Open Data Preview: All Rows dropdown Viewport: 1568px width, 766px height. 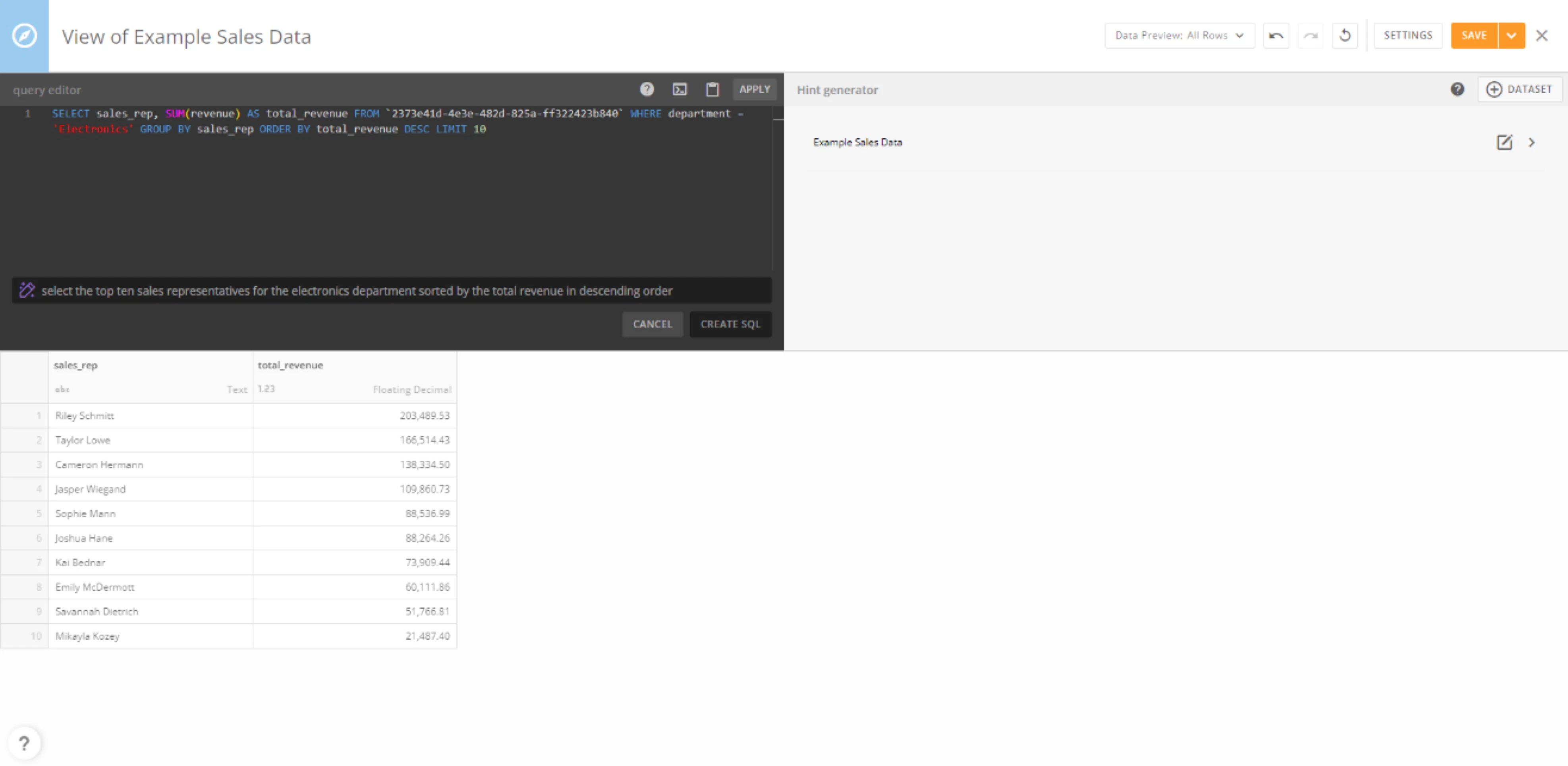click(x=1179, y=35)
